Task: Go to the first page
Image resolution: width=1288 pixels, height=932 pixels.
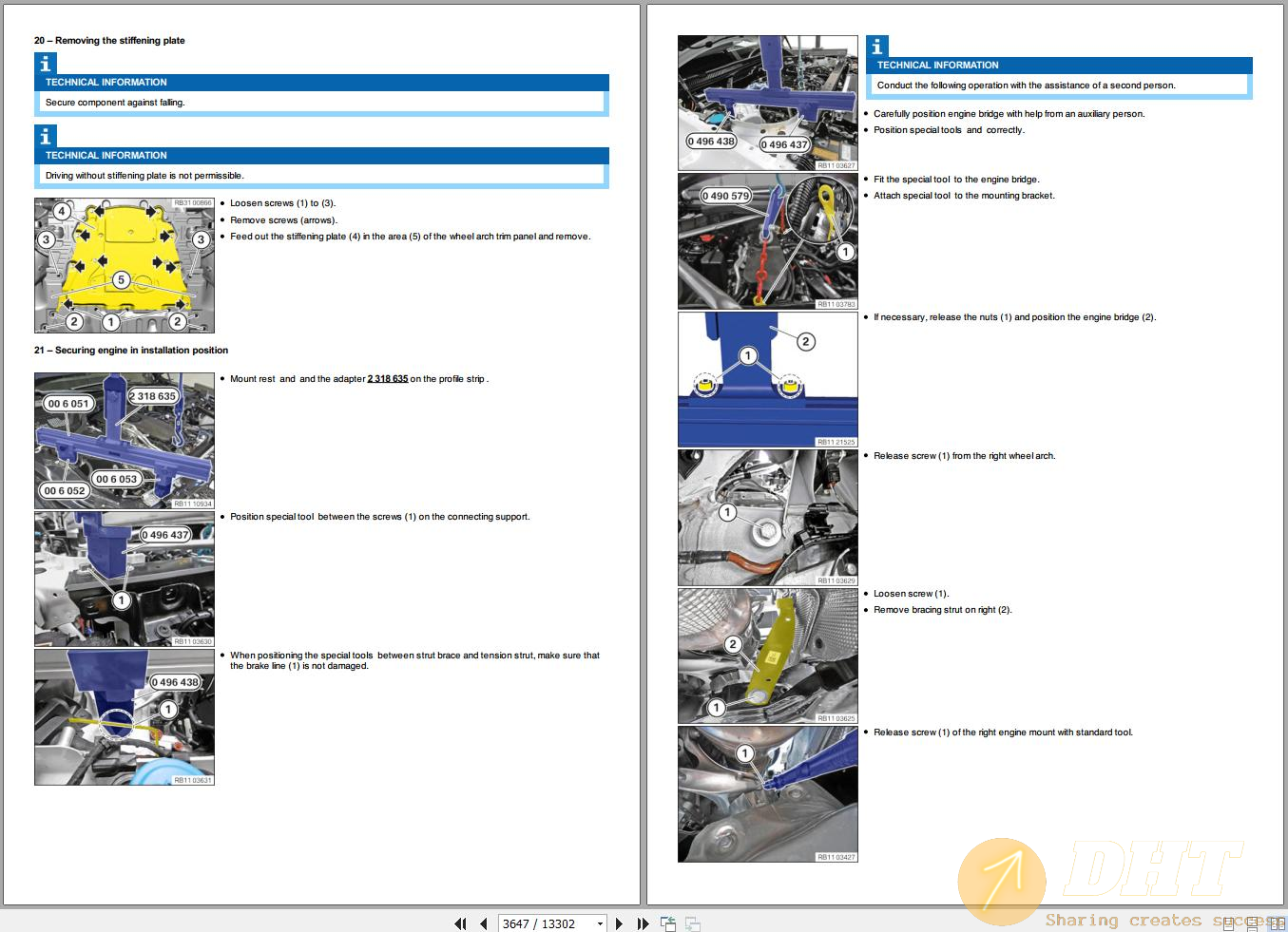Action: [461, 923]
